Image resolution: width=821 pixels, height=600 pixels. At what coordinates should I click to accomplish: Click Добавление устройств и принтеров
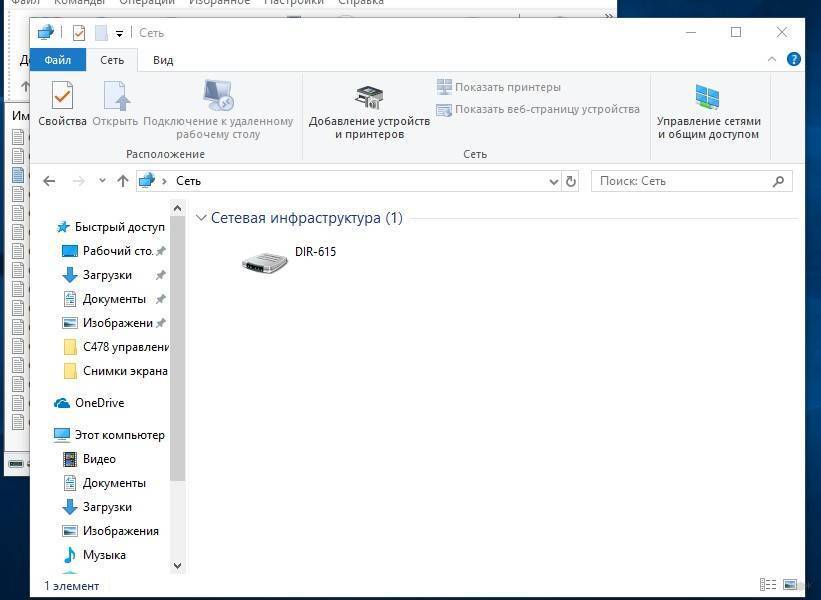[x=369, y=112]
